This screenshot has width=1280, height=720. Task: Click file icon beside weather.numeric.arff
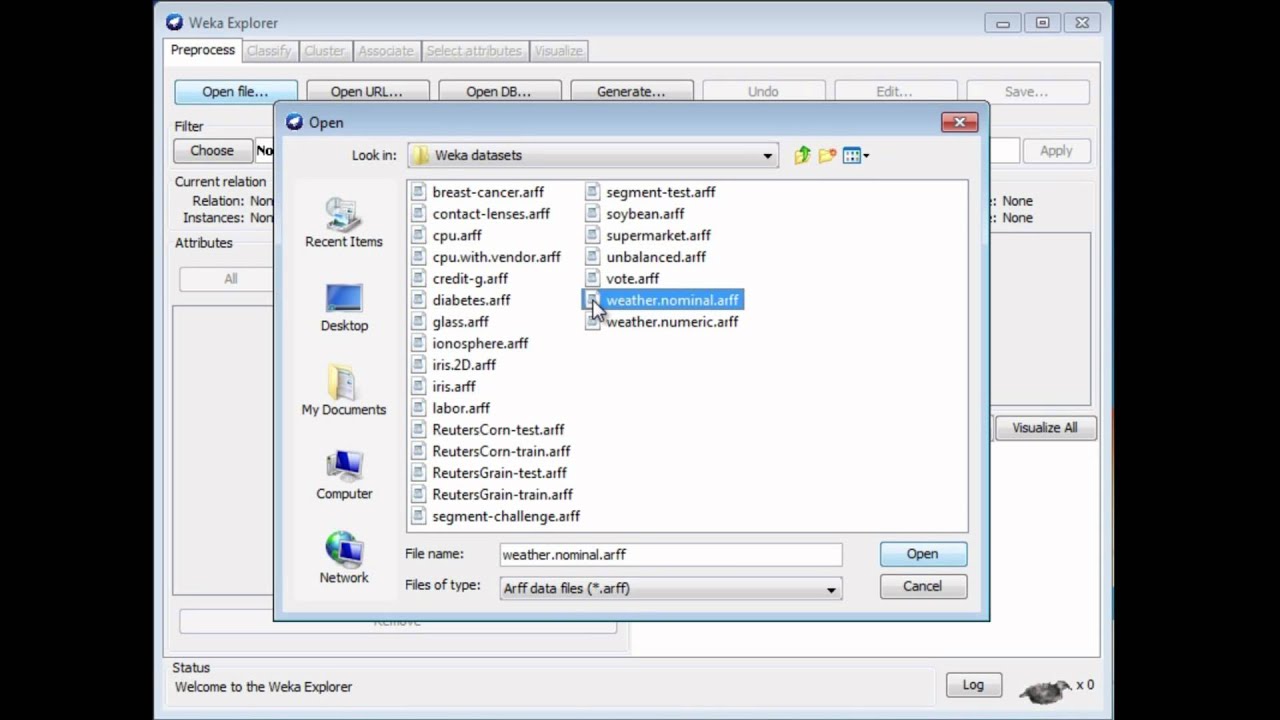tap(593, 321)
